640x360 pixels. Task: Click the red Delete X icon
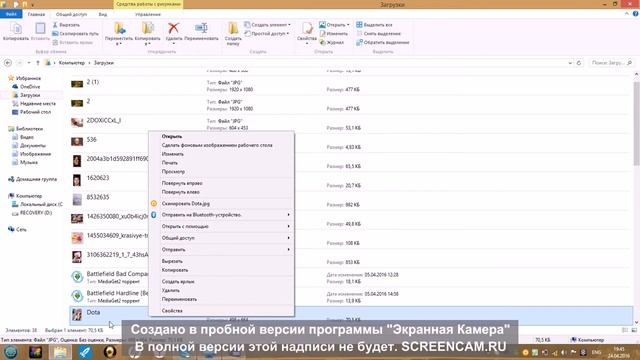[173, 28]
